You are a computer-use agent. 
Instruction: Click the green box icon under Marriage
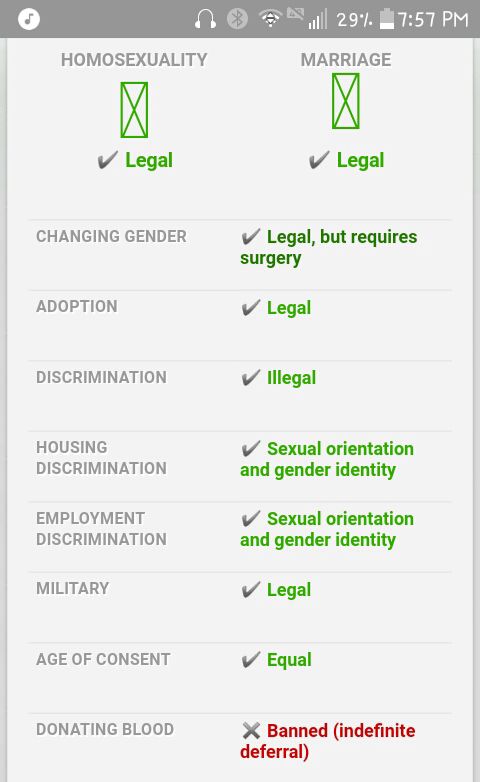[346, 101]
